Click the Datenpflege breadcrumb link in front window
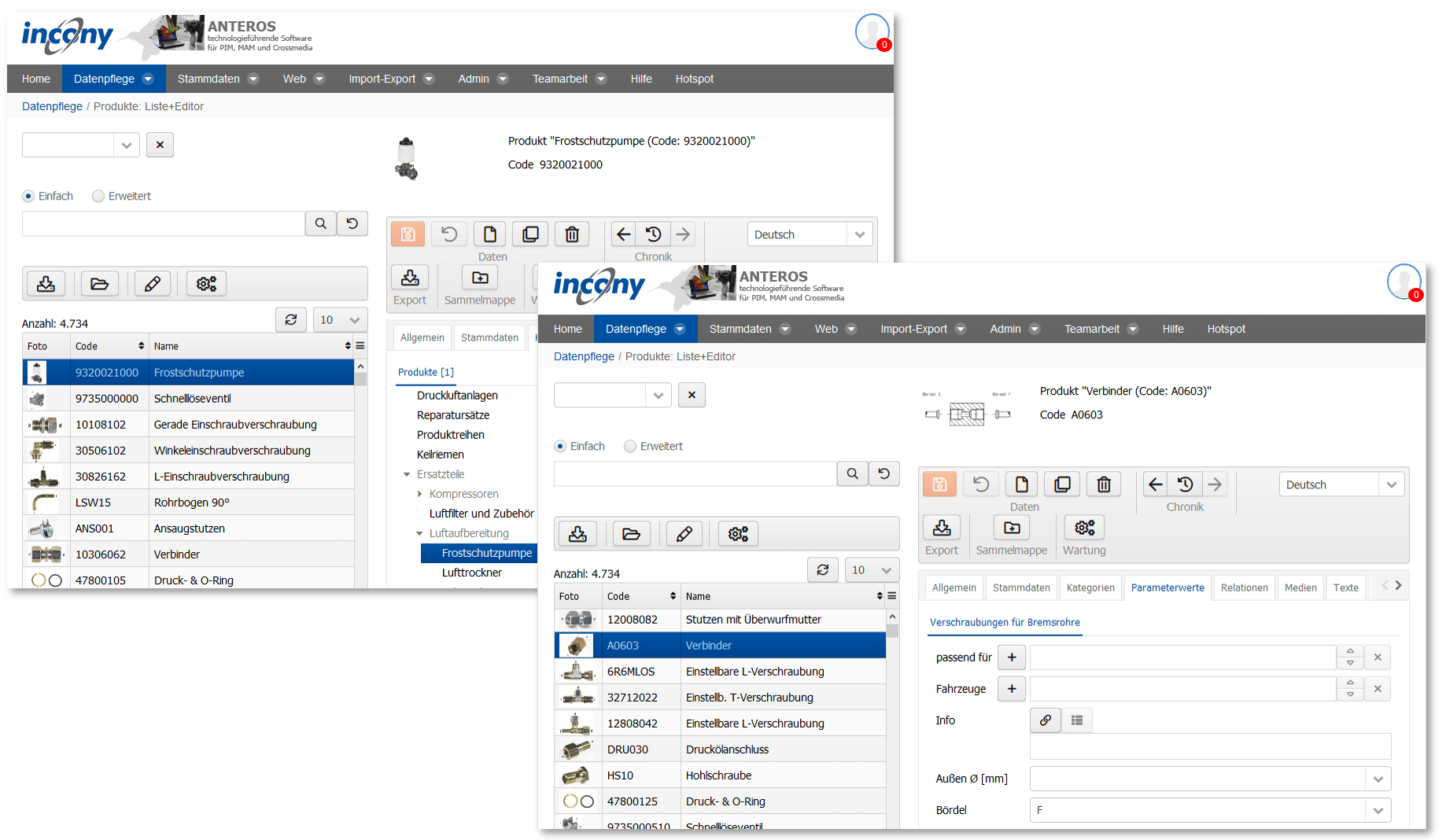This screenshot has height=840, width=1446. [584, 356]
